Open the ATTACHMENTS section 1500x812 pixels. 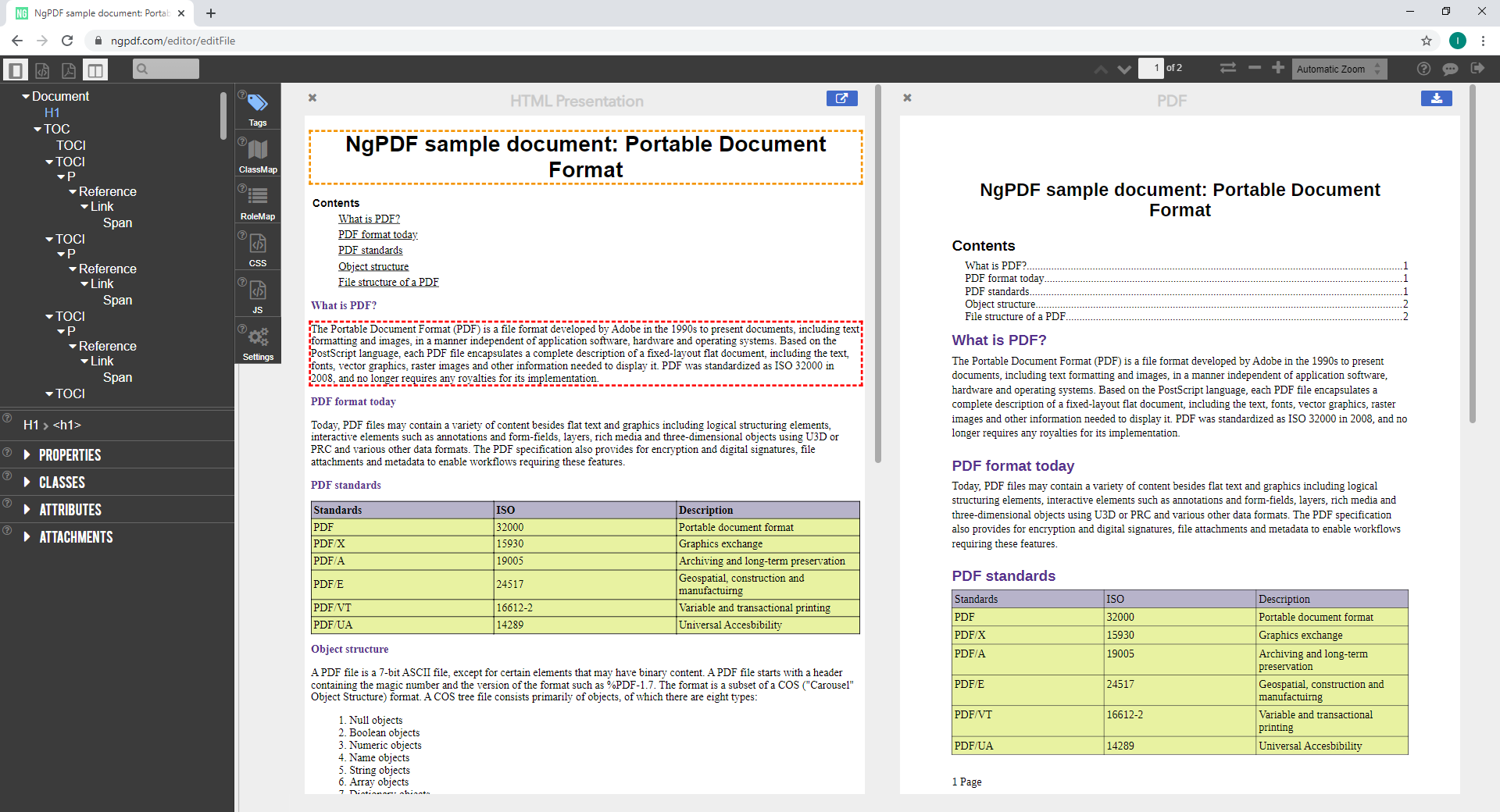75,536
